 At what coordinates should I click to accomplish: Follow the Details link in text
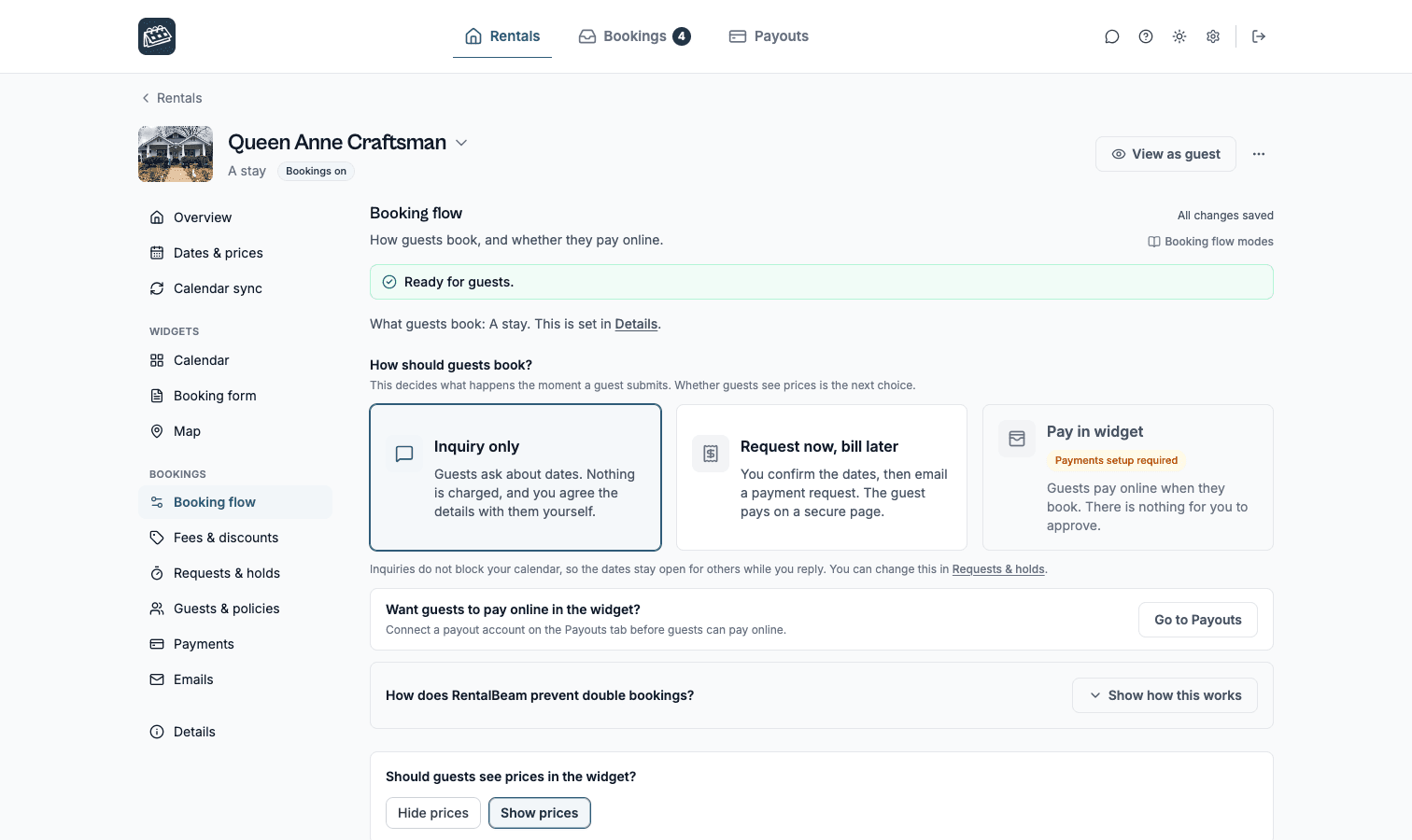[636, 324]
